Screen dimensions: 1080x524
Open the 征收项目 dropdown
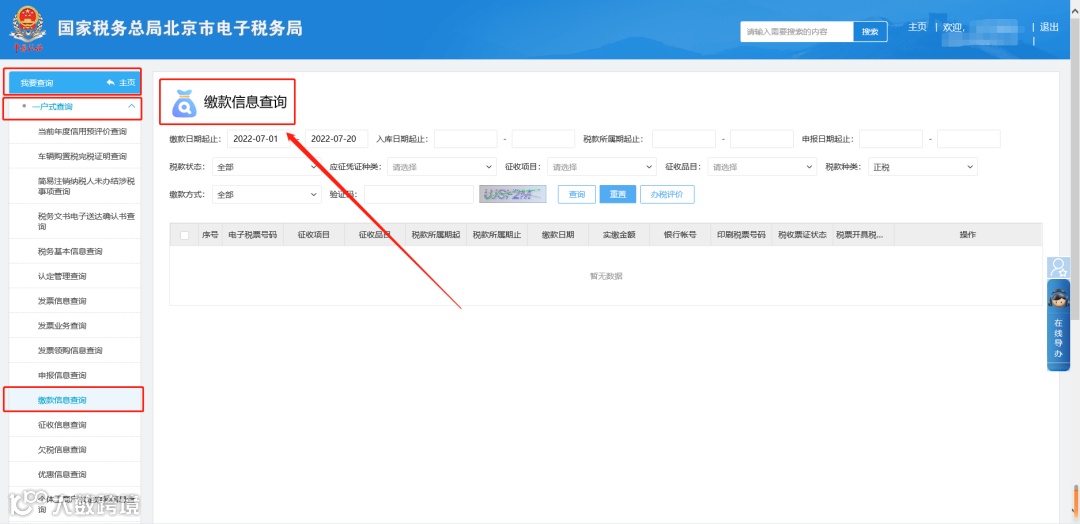tap(601, 167)
